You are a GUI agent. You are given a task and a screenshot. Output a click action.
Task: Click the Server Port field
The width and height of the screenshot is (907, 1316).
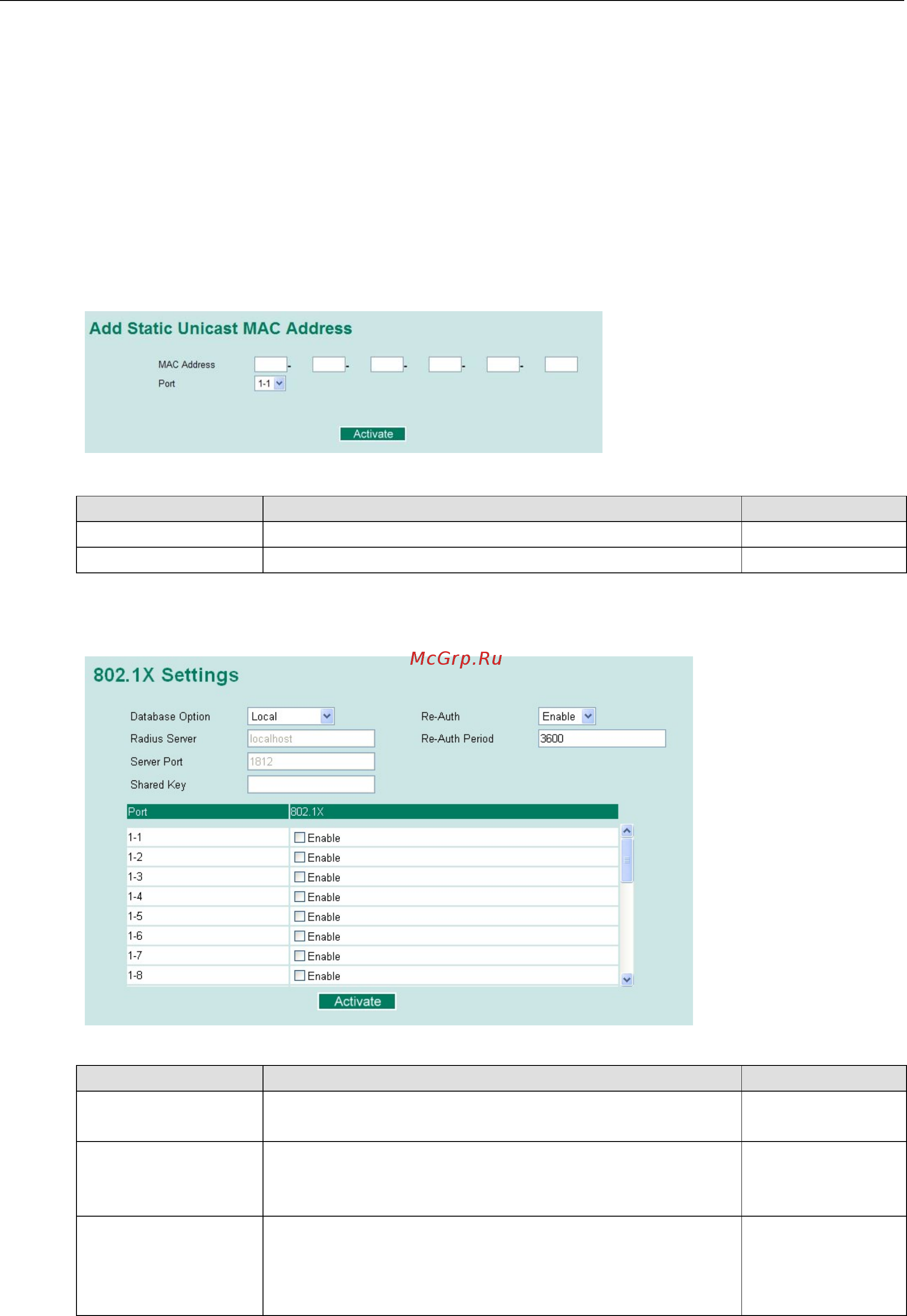point(311,762)
